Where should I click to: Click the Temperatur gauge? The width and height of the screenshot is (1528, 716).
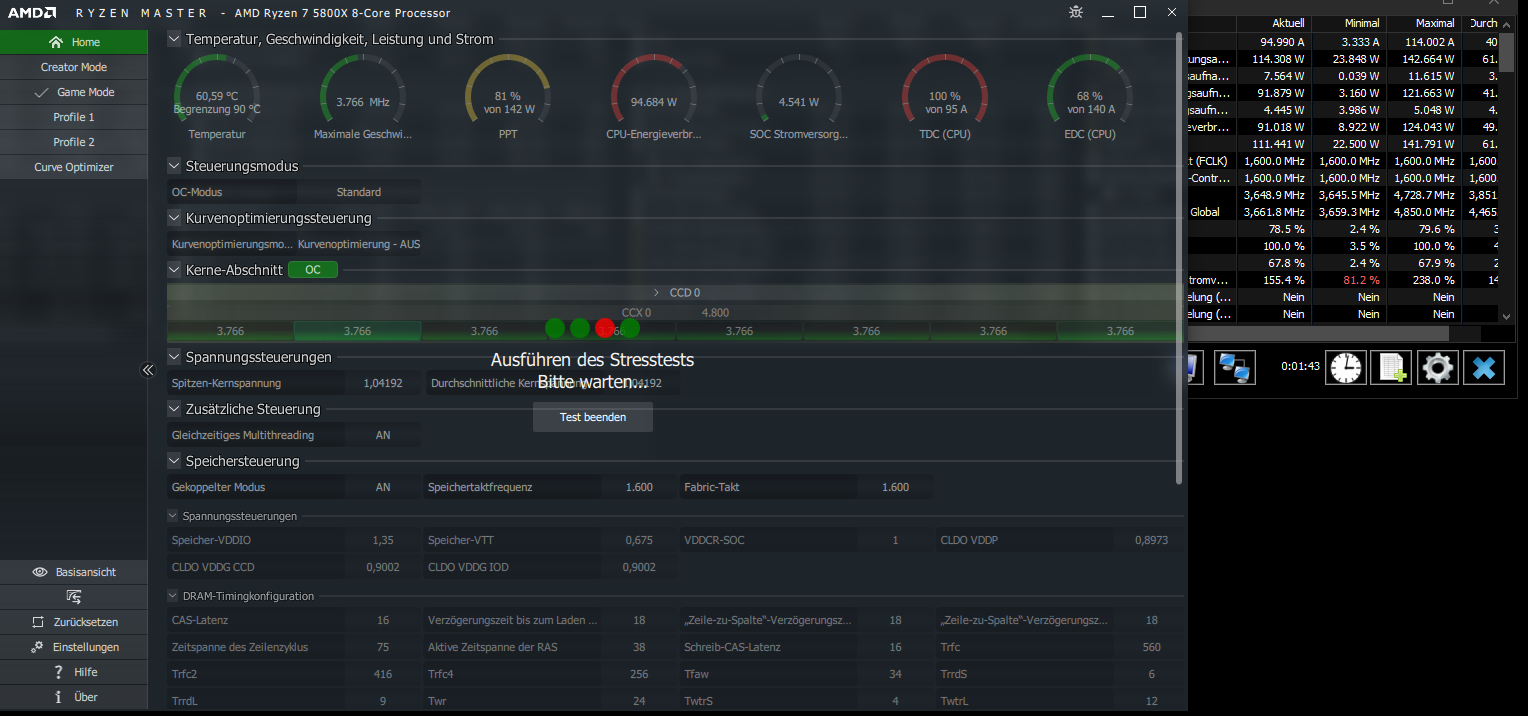point(217,97)
